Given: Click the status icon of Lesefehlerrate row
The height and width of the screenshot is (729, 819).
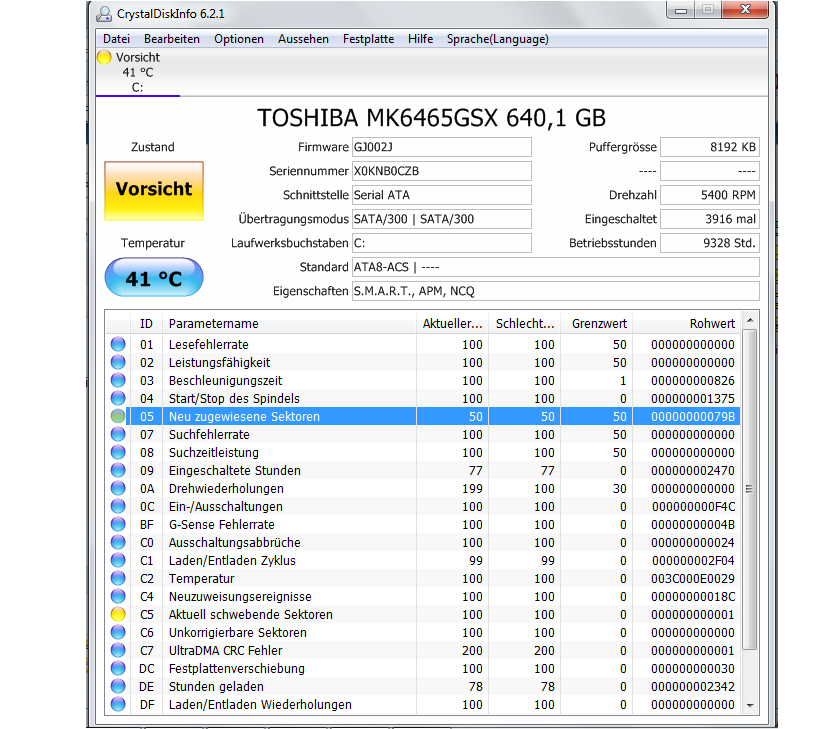Looking at the screenshot, I should [x=119, y=345].
